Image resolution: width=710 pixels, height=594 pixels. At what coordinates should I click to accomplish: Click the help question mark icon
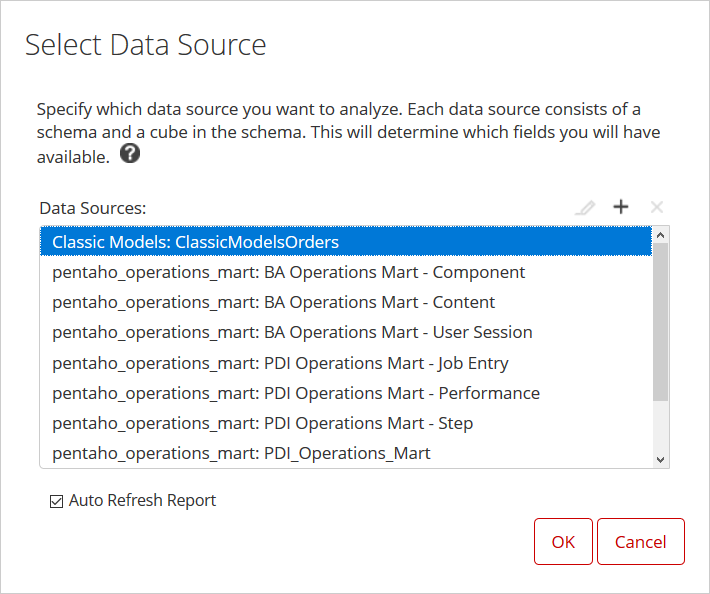click(130, 155)
